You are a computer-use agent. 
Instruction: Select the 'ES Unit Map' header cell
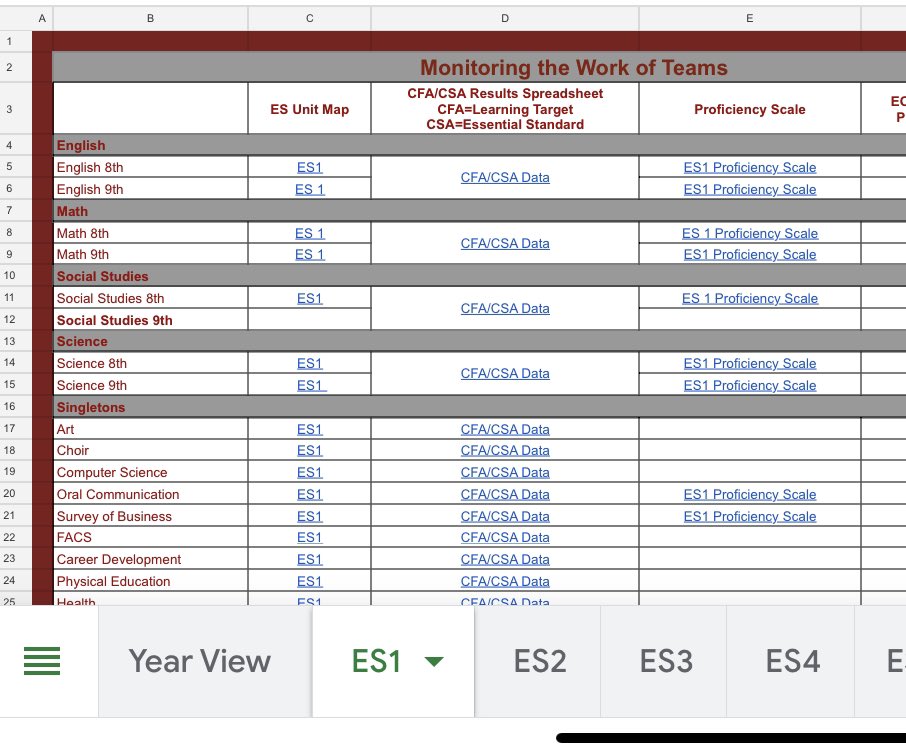[310, 109]
